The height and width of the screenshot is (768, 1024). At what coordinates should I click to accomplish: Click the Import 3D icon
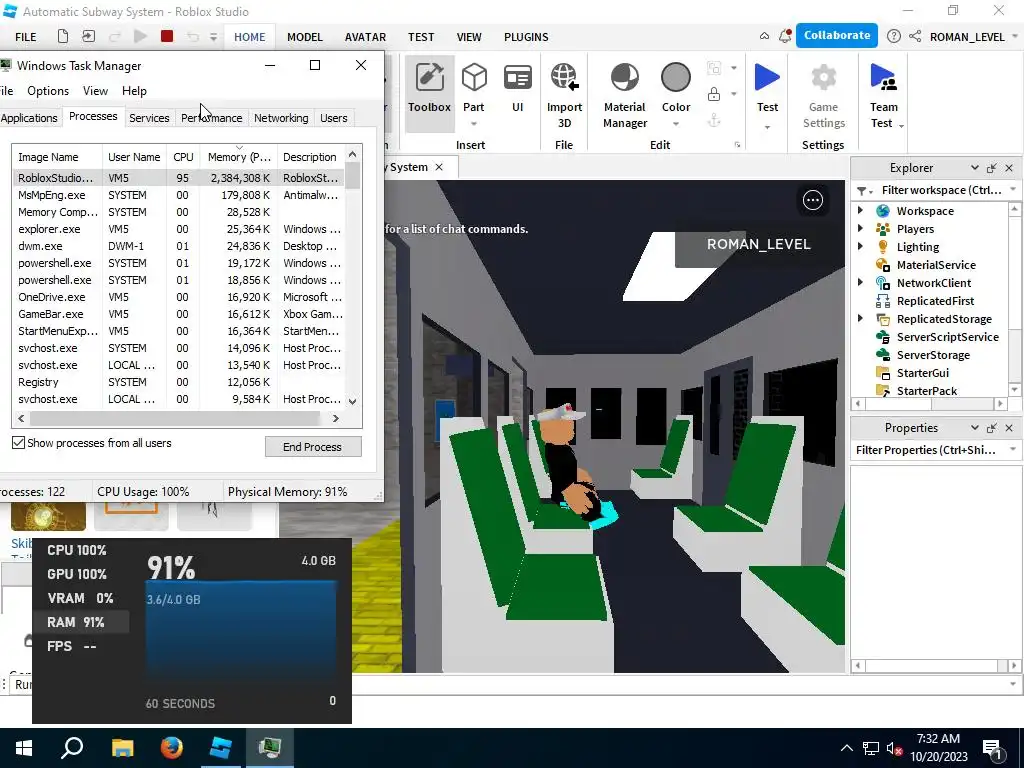pyautogui.click(x=564, y=78)
